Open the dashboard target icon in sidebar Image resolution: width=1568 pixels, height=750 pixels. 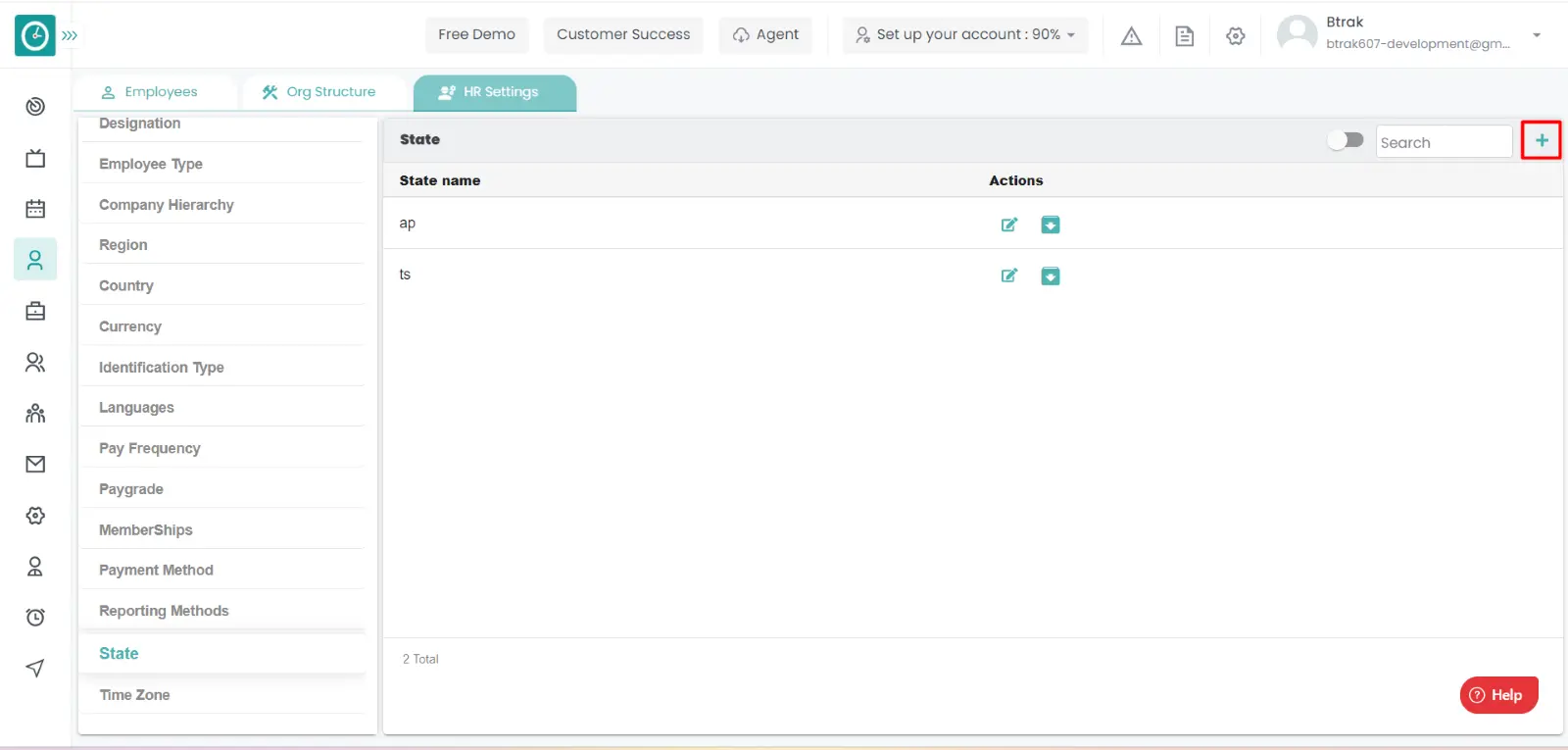coord(35,106)
